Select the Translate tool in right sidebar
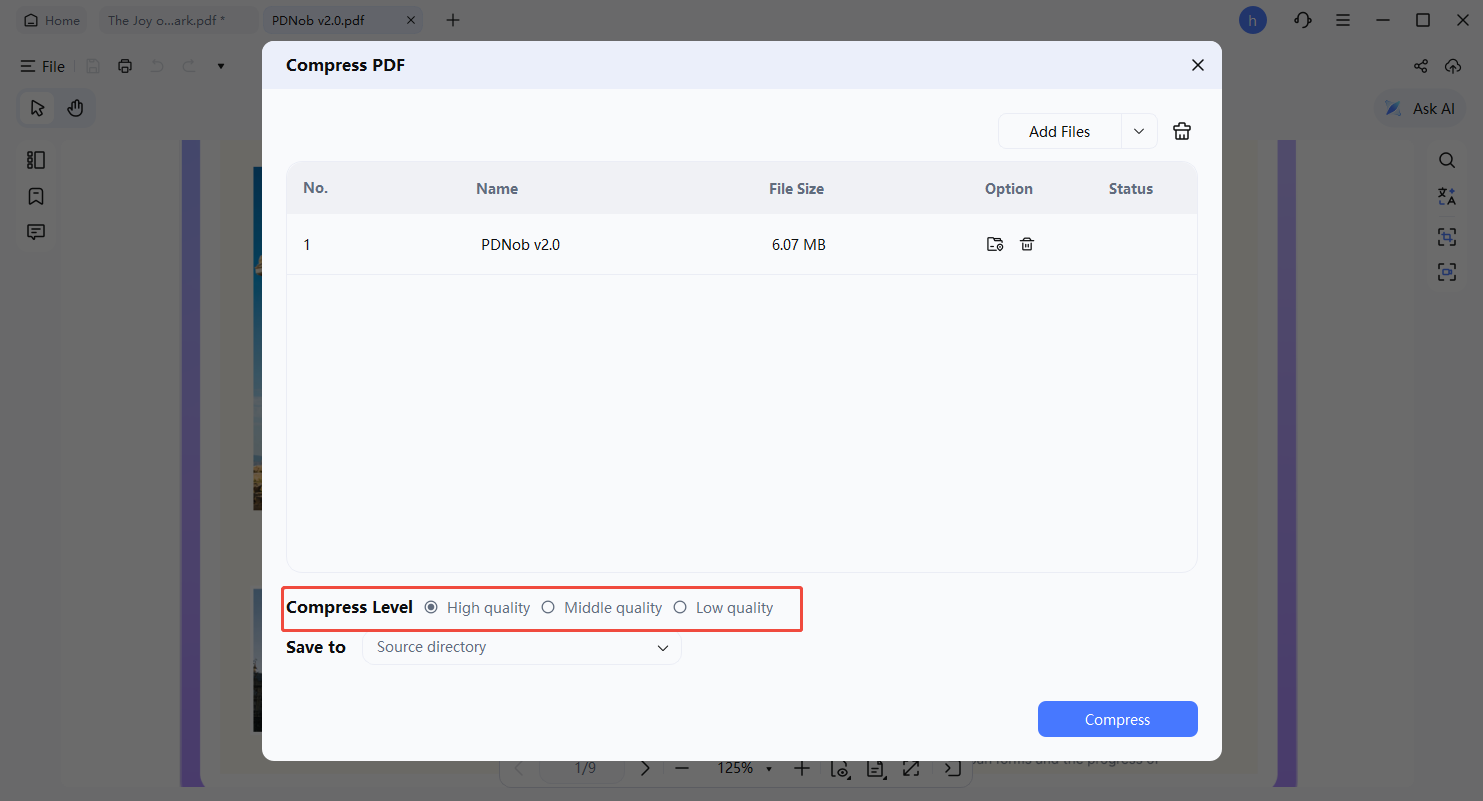Viewport: 1483px width, 801px height. (1447, 196)
